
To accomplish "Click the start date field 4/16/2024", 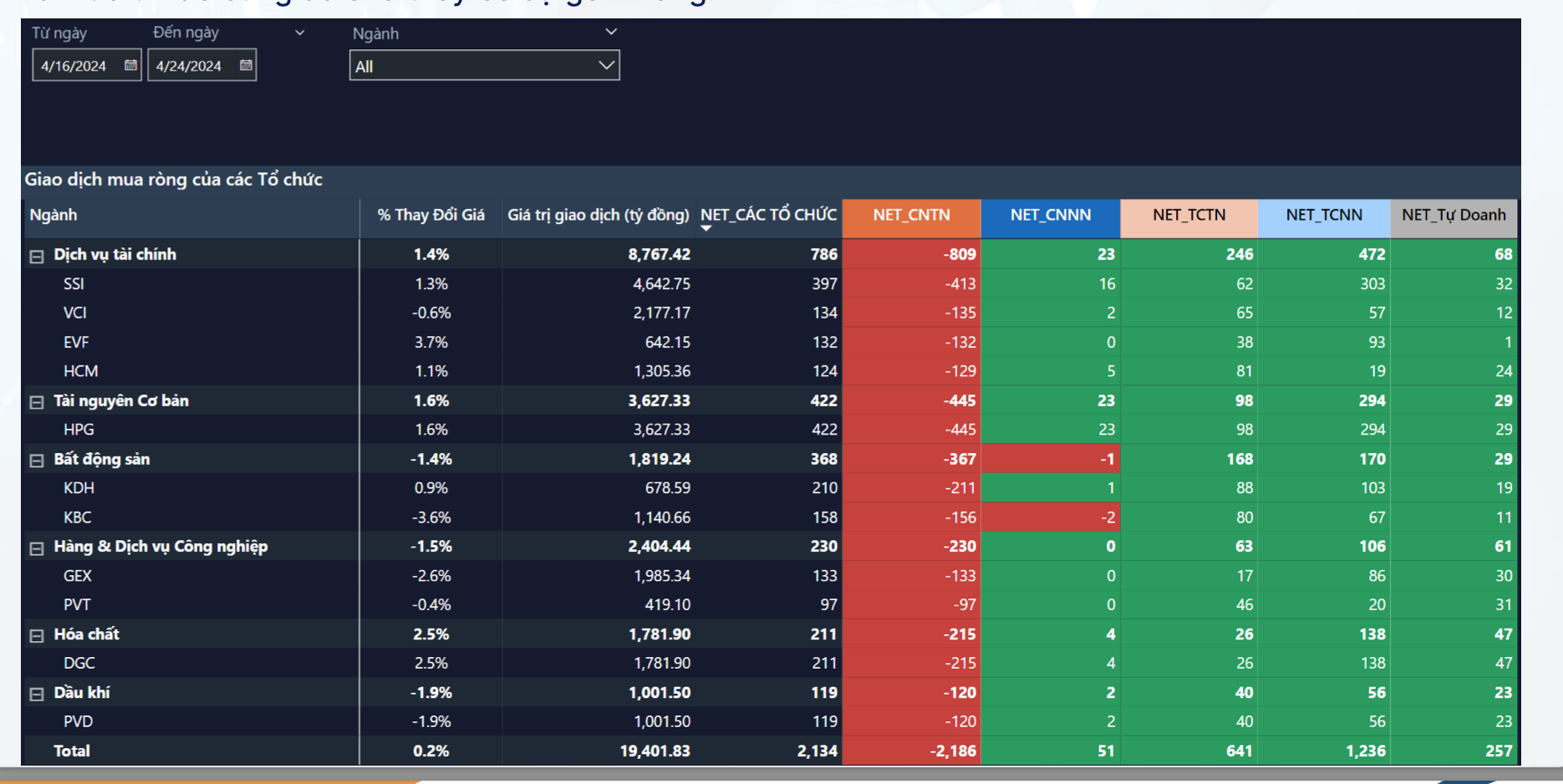I will (x=75, y=66).
